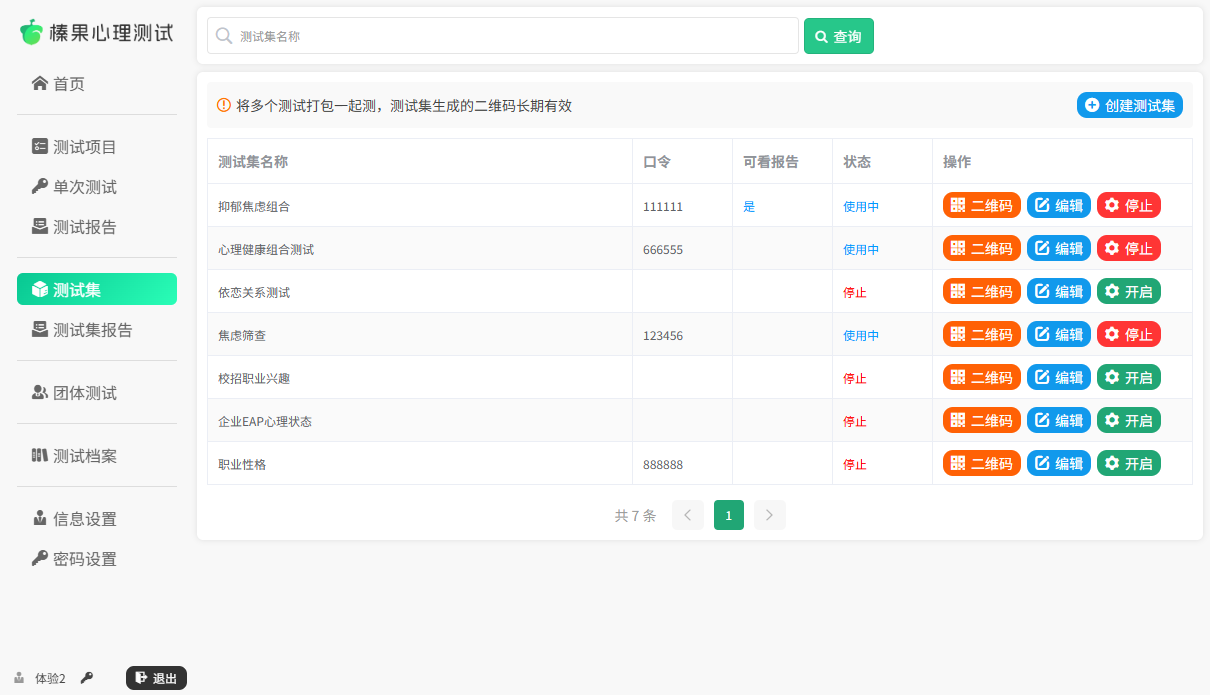This screenshot has height=695, width=1210.
Task: Click the inbox icon beside 测试报告
Action: point(40,226)
